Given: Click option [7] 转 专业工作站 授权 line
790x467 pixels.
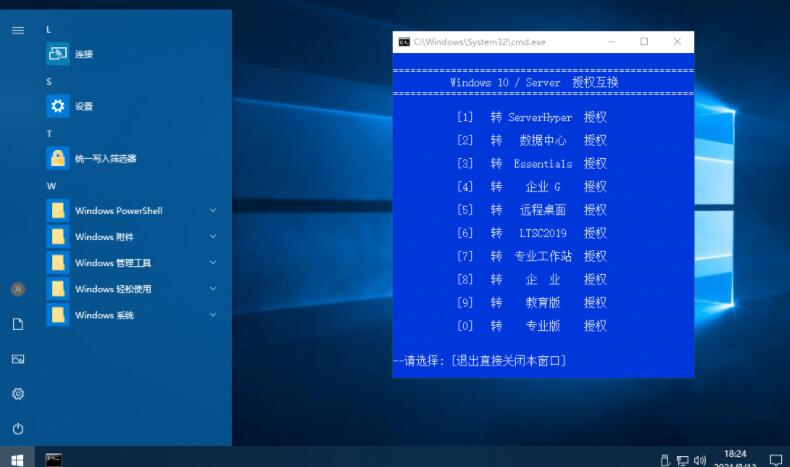Looking at the screenshot, I should point(532,256).
